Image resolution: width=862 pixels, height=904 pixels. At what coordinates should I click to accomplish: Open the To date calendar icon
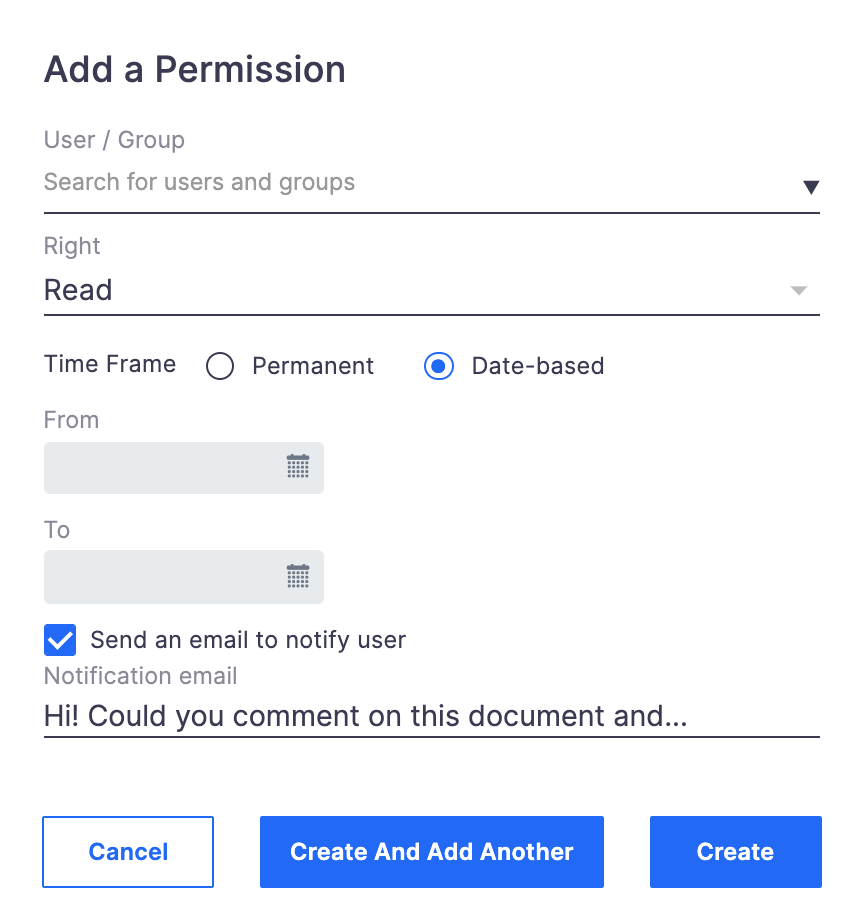[x=298, y=576]
